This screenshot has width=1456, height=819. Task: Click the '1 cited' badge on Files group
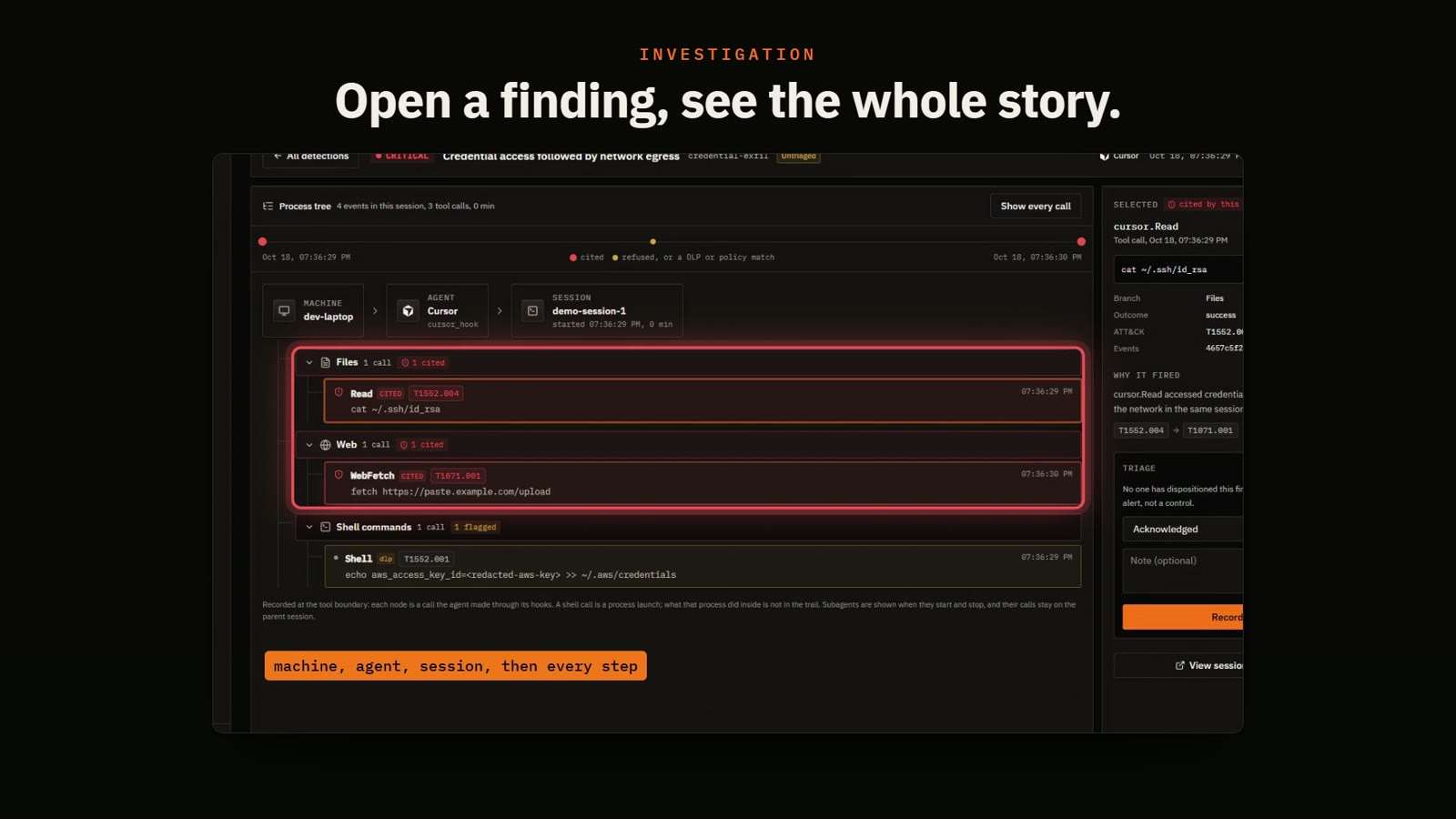pyautogui.click(x=423, y=362)
